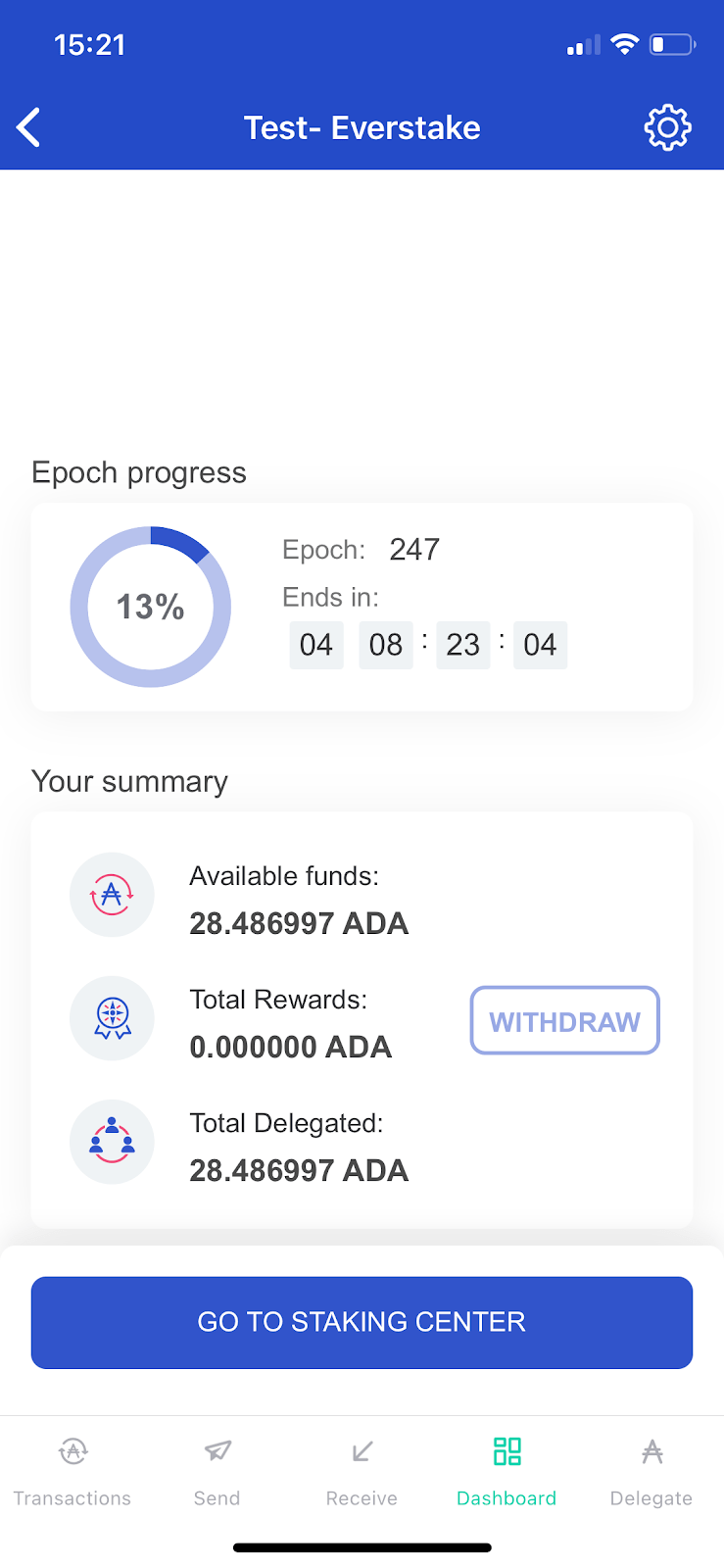The width and height of the screenshot is (724, 1568).
Task: Open the Transactions tab label
Action: point(72,1498)
